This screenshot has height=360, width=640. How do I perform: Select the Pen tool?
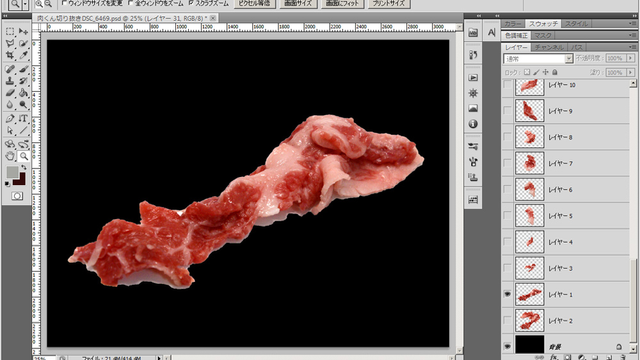(10, 119)
